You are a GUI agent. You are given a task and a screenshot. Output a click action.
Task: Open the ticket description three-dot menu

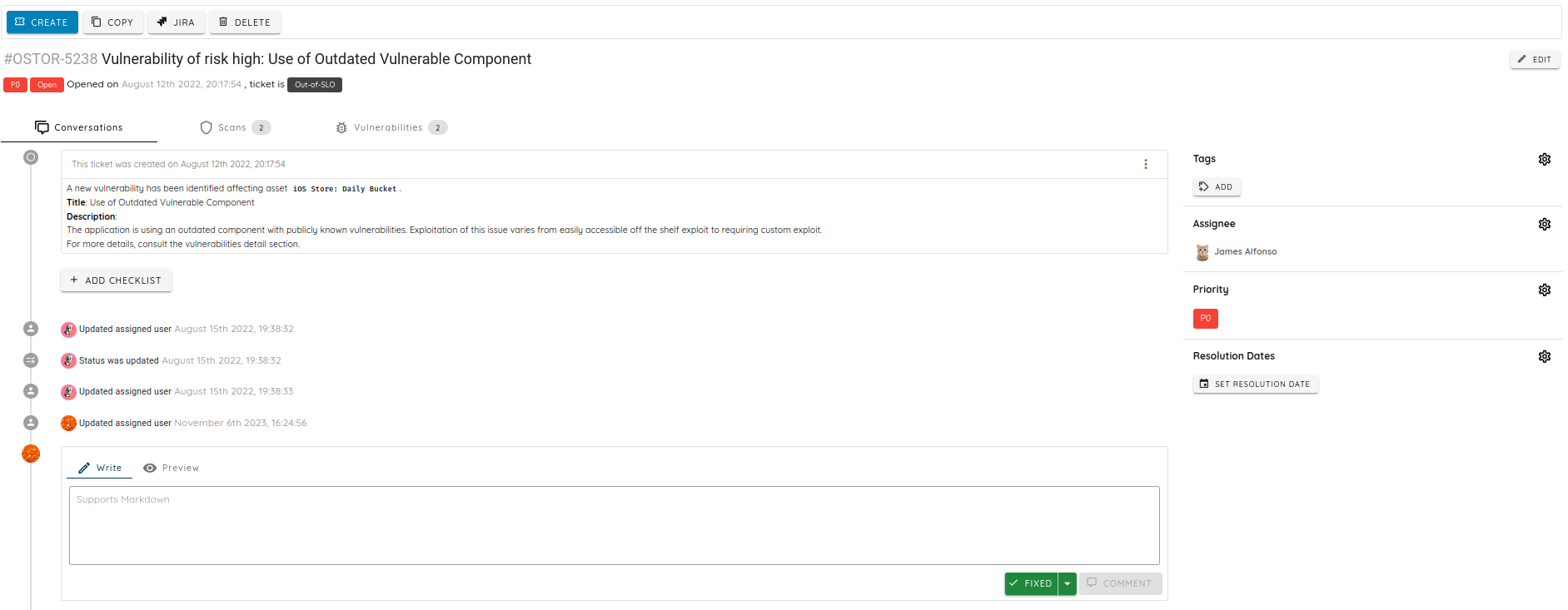1146,164
